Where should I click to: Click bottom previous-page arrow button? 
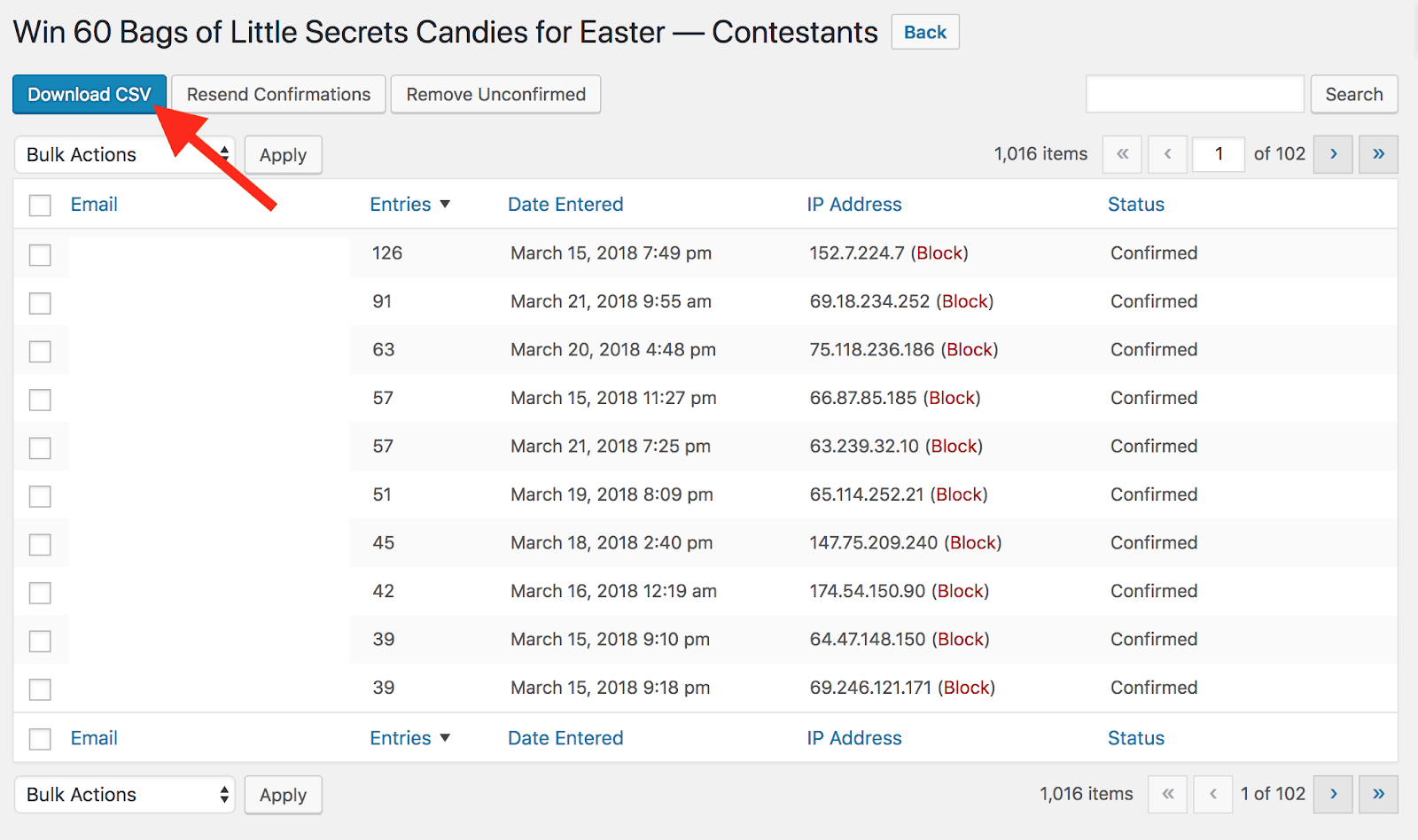point(1212,794)
